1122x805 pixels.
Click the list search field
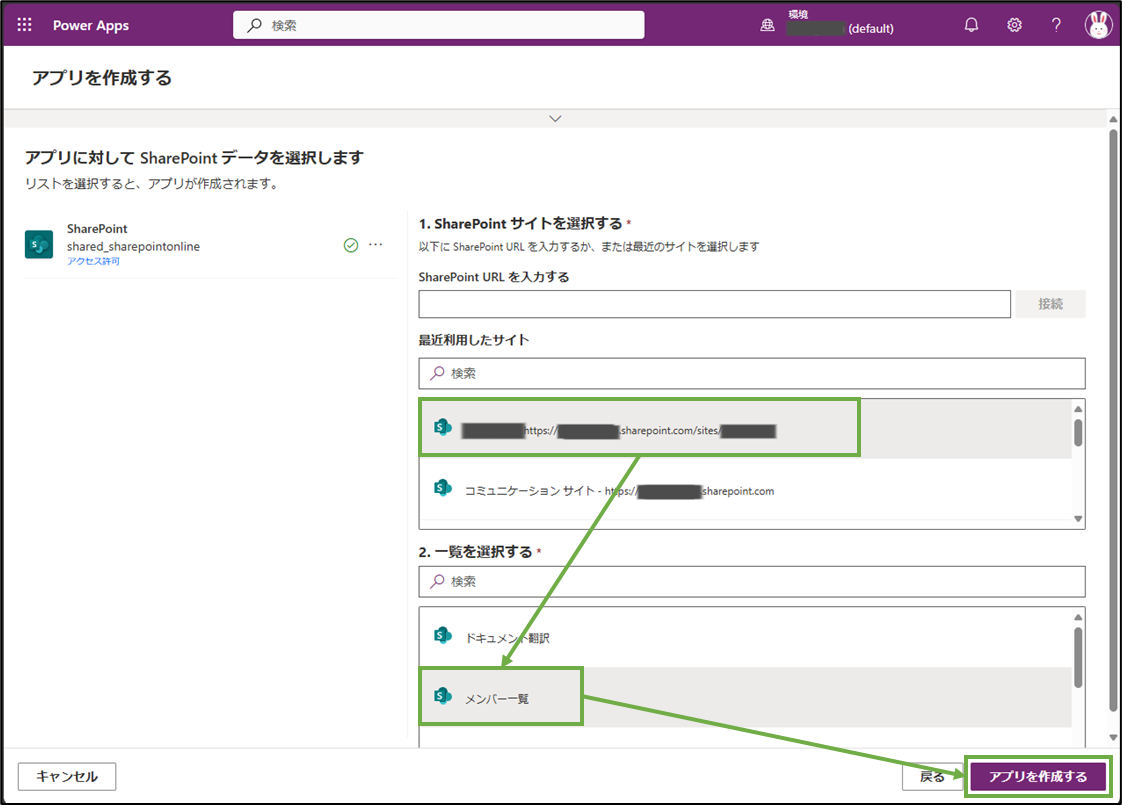[x=751, y=581]
